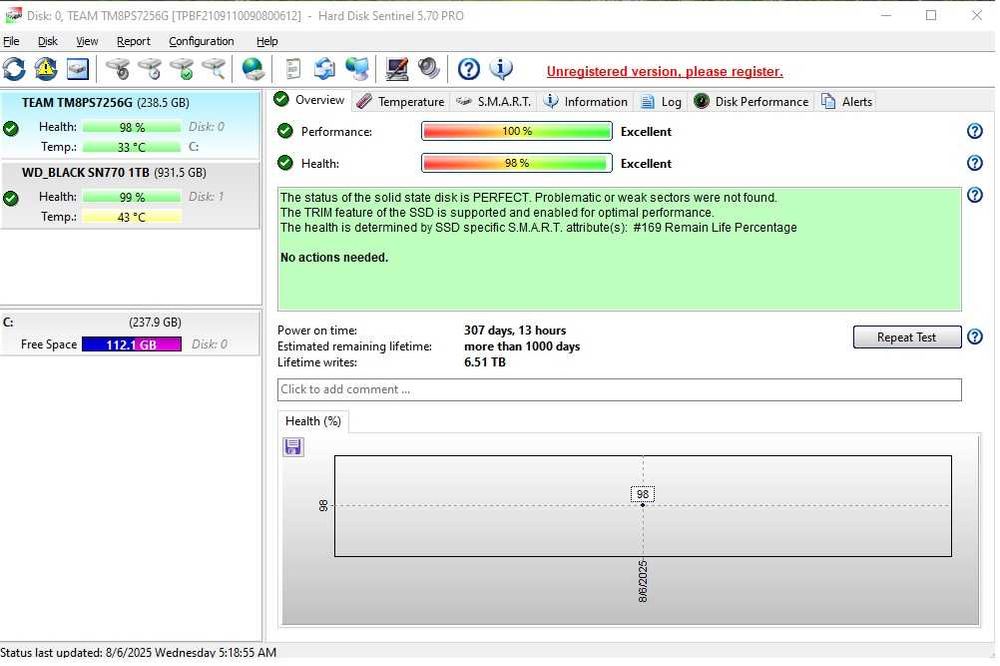Click the WD_BLACK 43 °C temperature bar
The image size is (1000, 666).
131,217
